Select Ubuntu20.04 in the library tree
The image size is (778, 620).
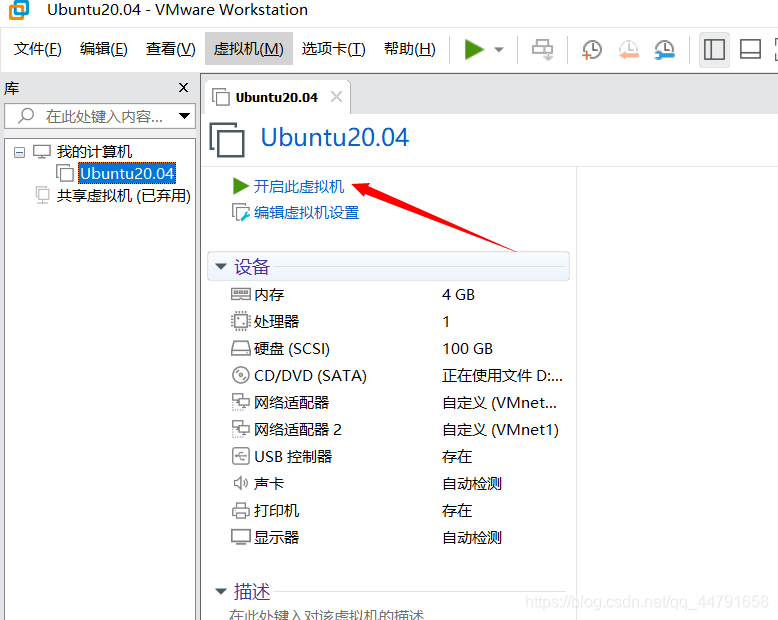pos(127,174)
